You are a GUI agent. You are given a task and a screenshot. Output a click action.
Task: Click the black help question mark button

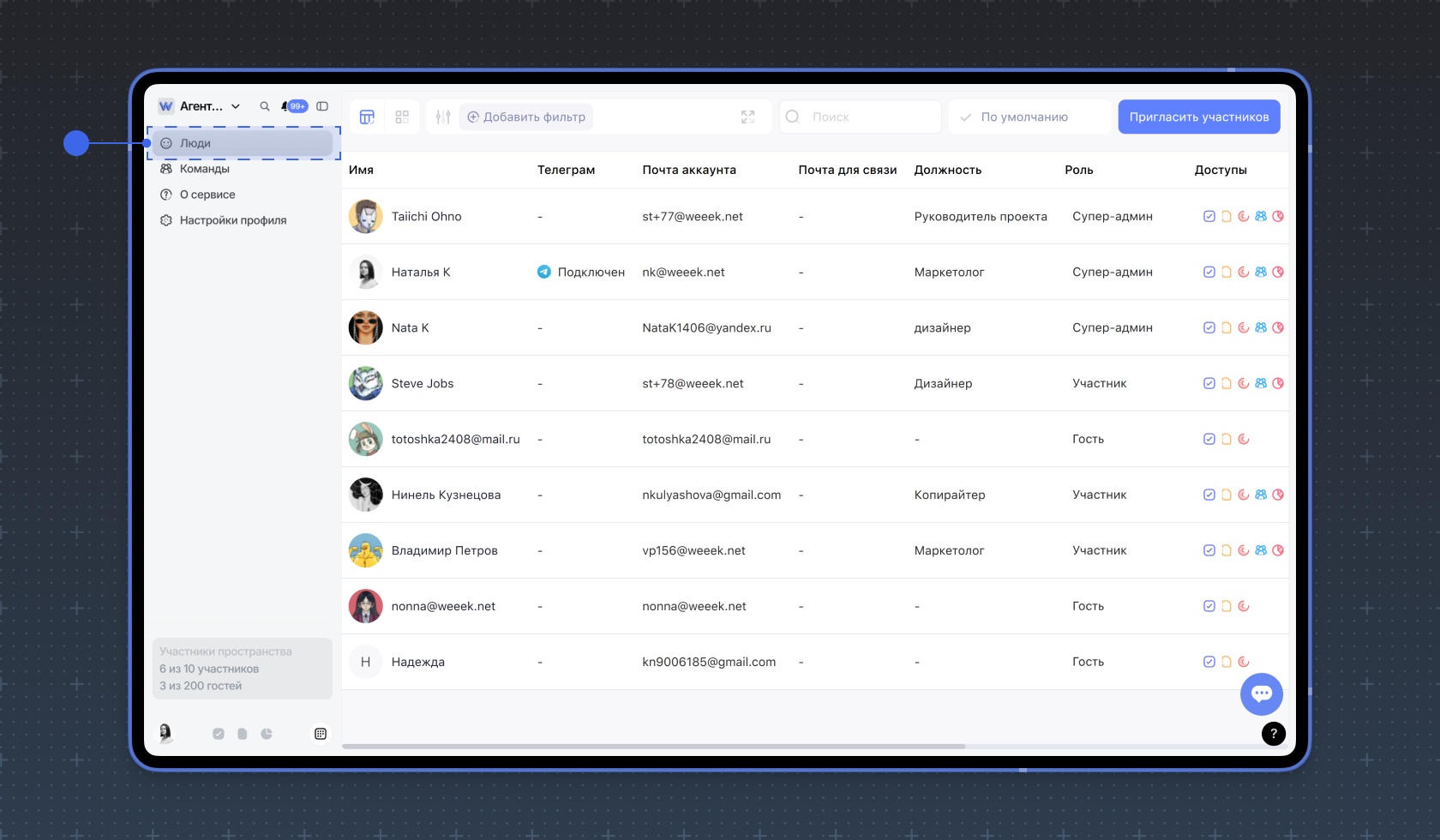pos(1273,733)
